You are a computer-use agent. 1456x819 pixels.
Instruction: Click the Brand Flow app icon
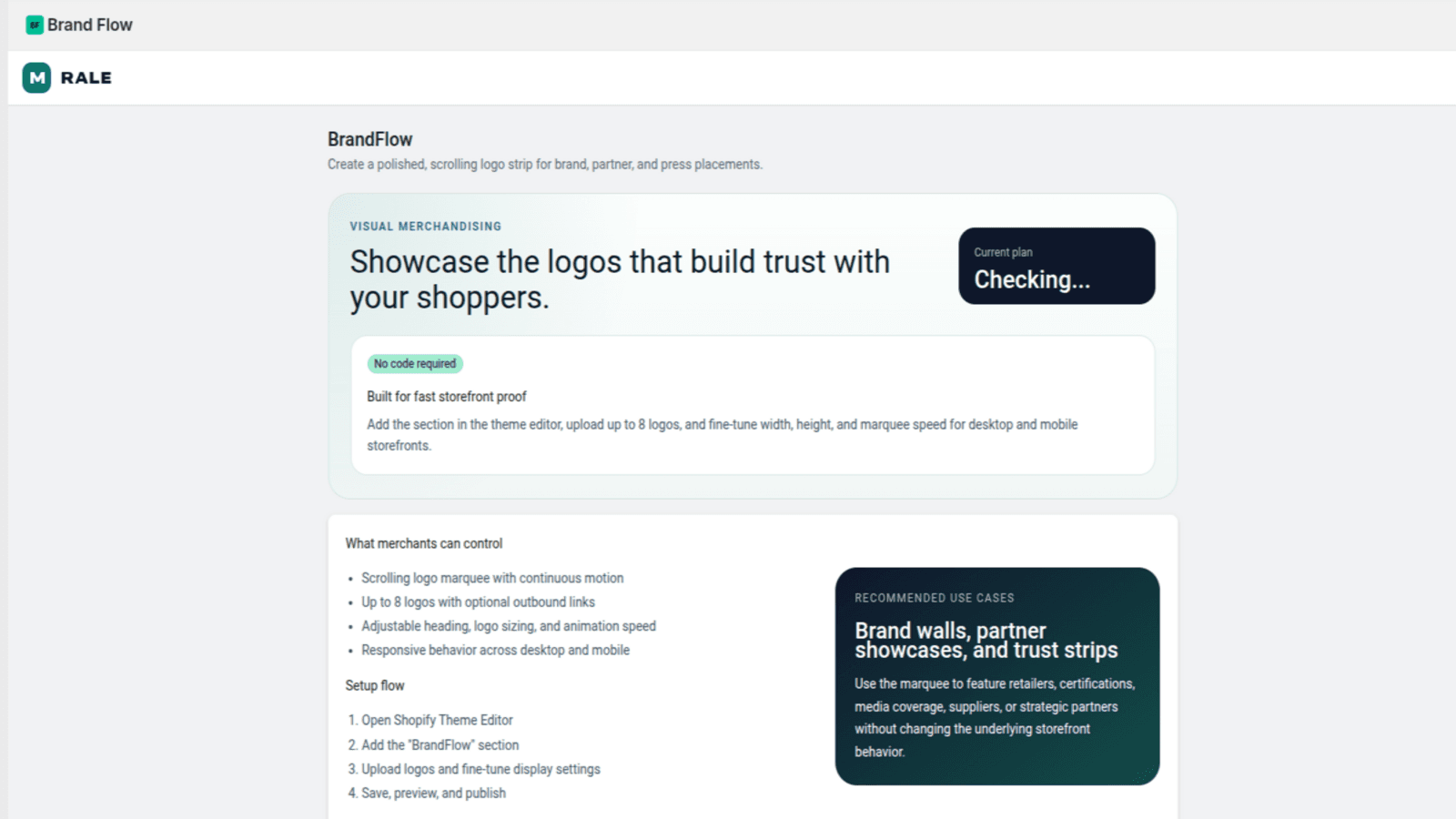coord(35,25)
